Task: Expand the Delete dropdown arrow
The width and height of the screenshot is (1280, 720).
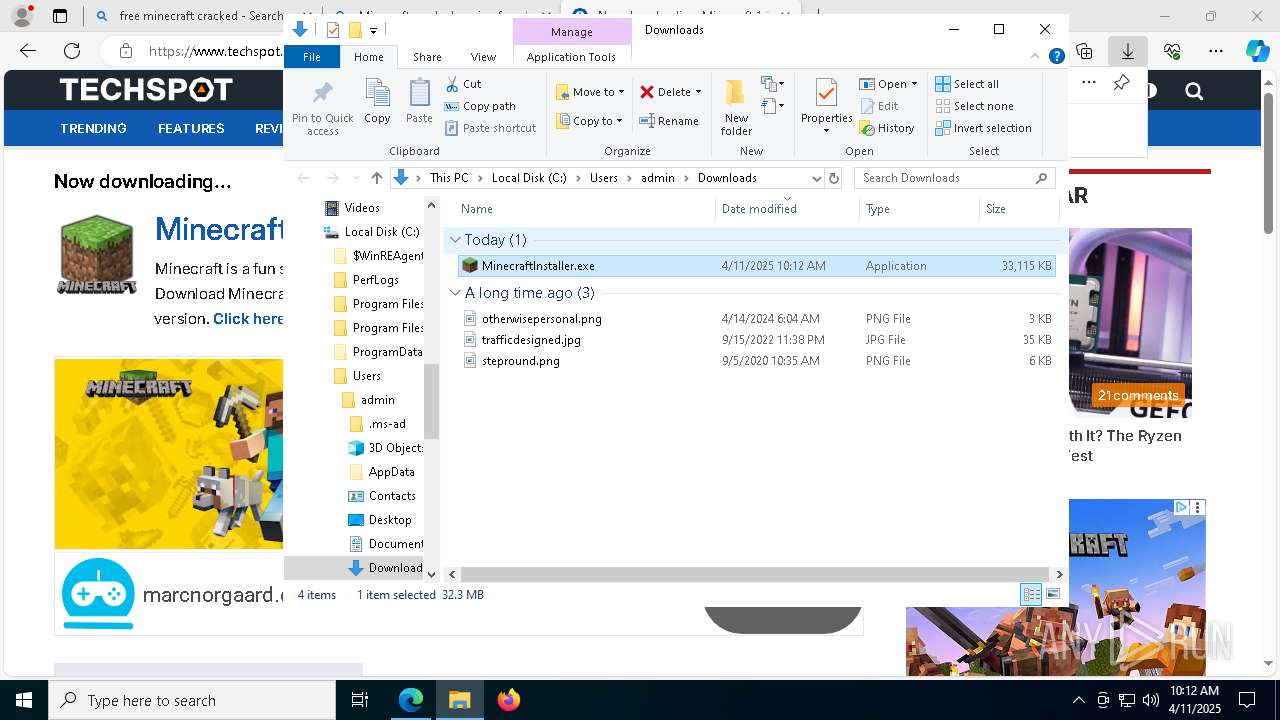Action: (698, 92)
